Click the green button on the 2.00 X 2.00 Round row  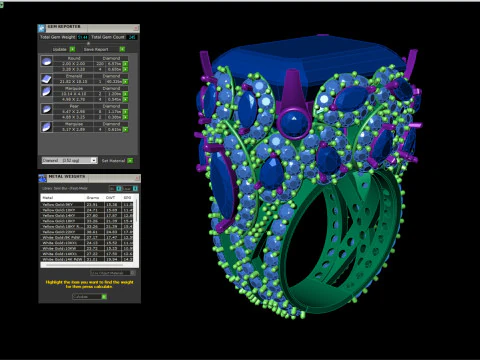click(x=125, y=64)
